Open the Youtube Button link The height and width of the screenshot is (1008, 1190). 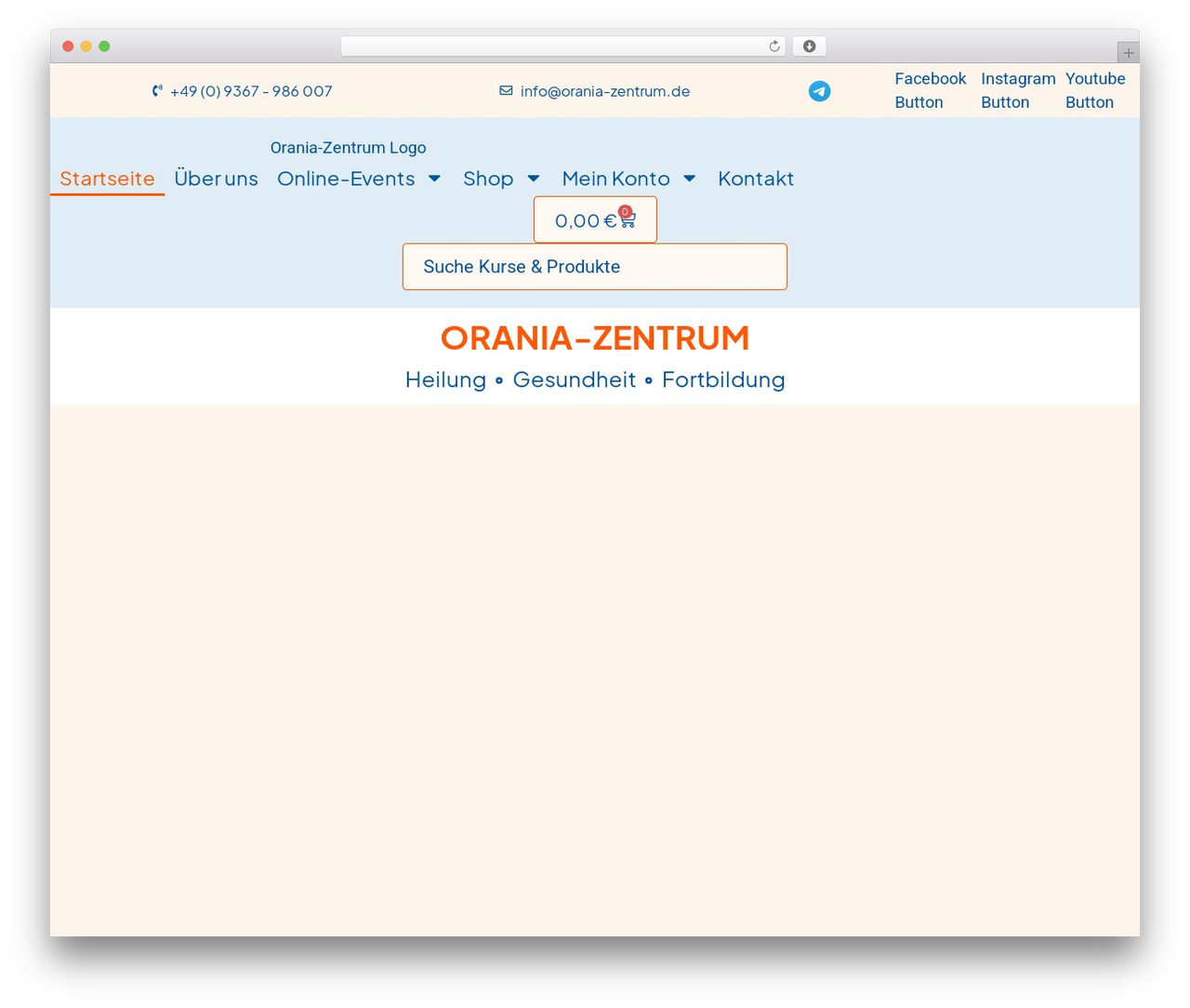[1095, 90]
